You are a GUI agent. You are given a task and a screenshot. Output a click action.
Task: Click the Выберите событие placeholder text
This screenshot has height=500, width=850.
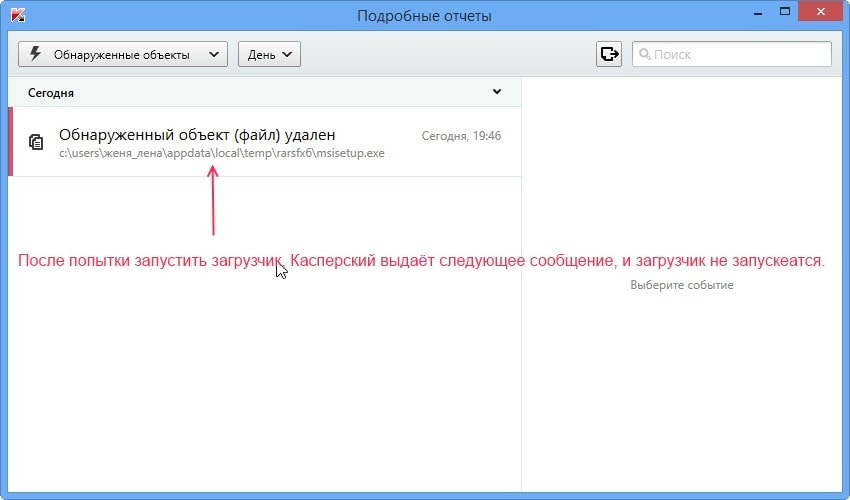(681, 285)
